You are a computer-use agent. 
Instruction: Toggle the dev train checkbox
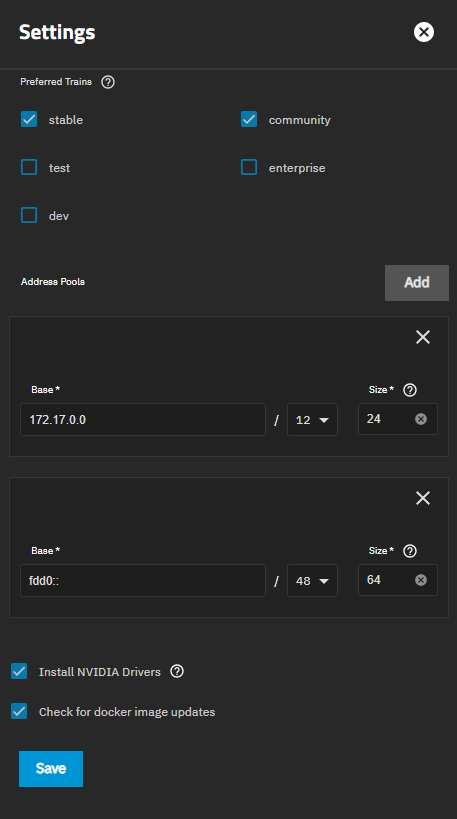click(29, 215)
